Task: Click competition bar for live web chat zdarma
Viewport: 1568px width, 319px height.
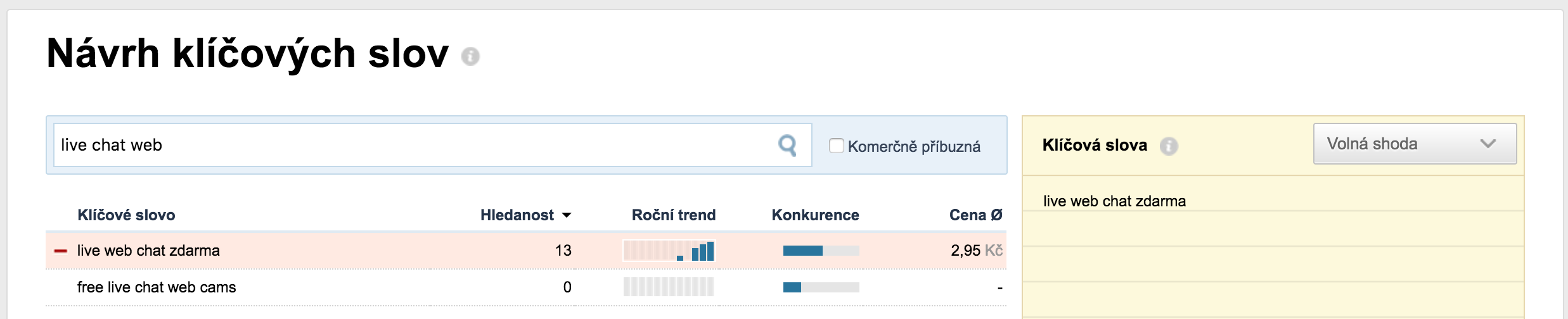Action: (821, 251)
